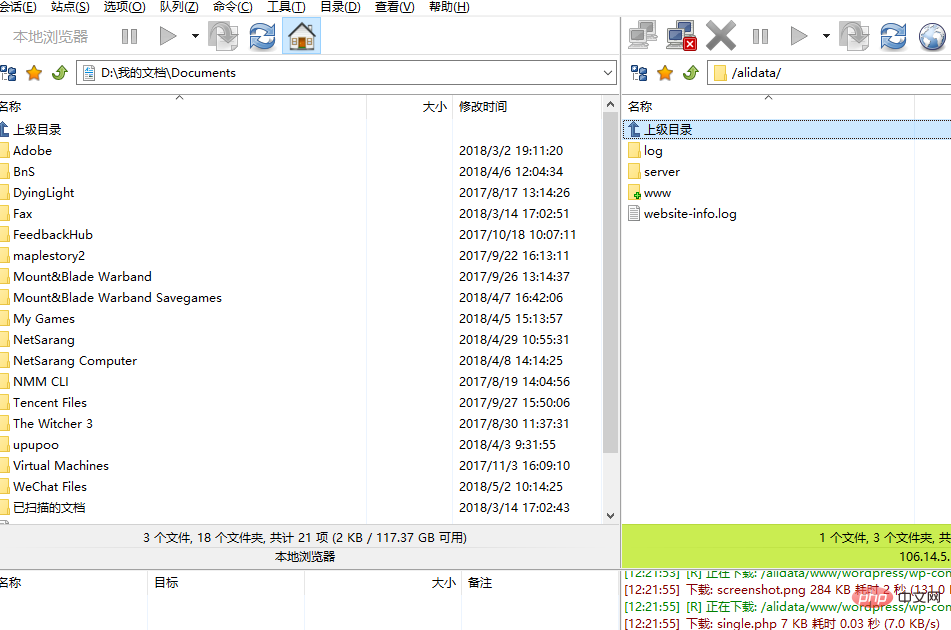Refresh the remote directory listing
Viewport: 951px width, 630px height.
pyautogui.click(x=893, y=36)
